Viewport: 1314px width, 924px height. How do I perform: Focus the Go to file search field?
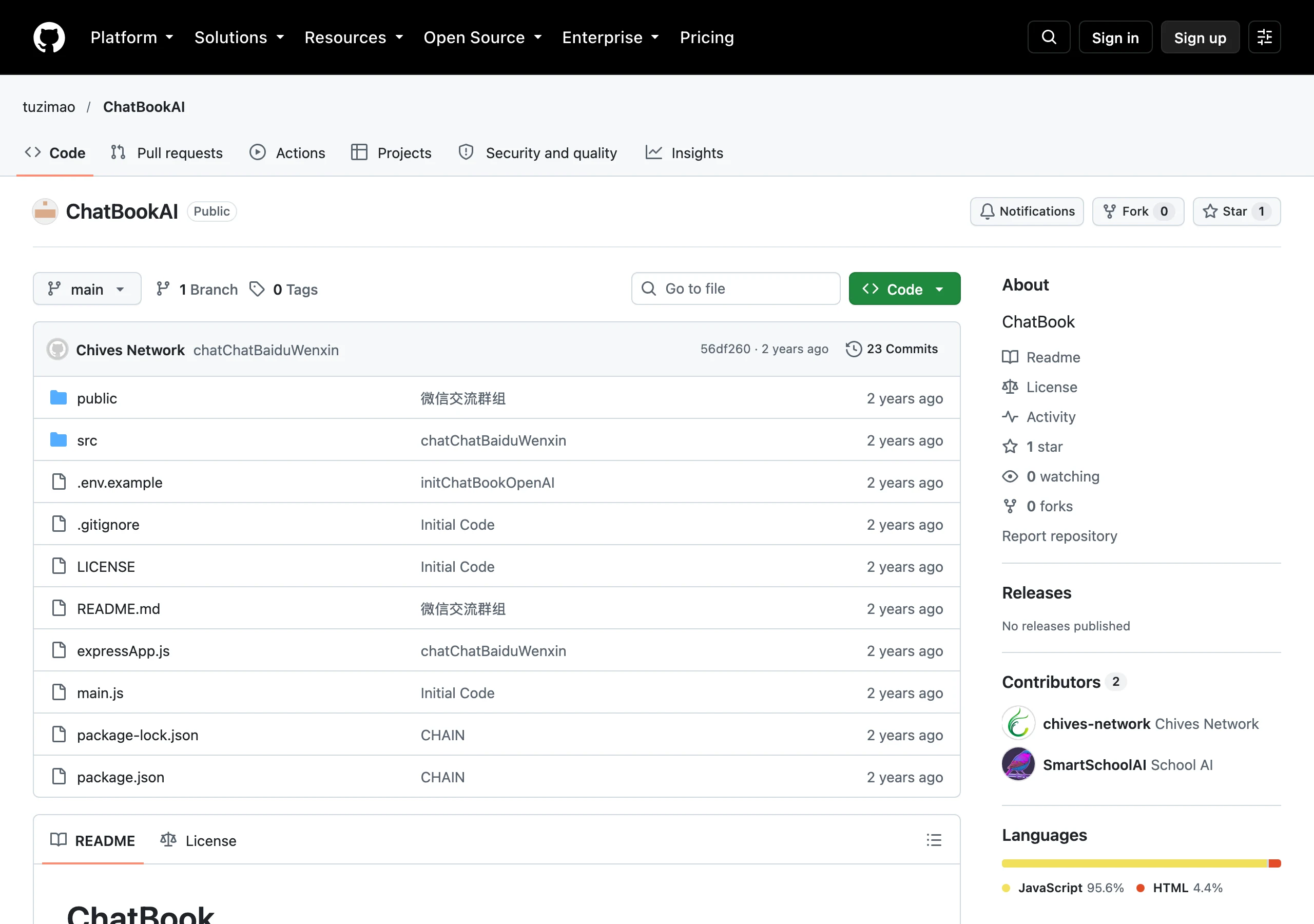(736, 288)
